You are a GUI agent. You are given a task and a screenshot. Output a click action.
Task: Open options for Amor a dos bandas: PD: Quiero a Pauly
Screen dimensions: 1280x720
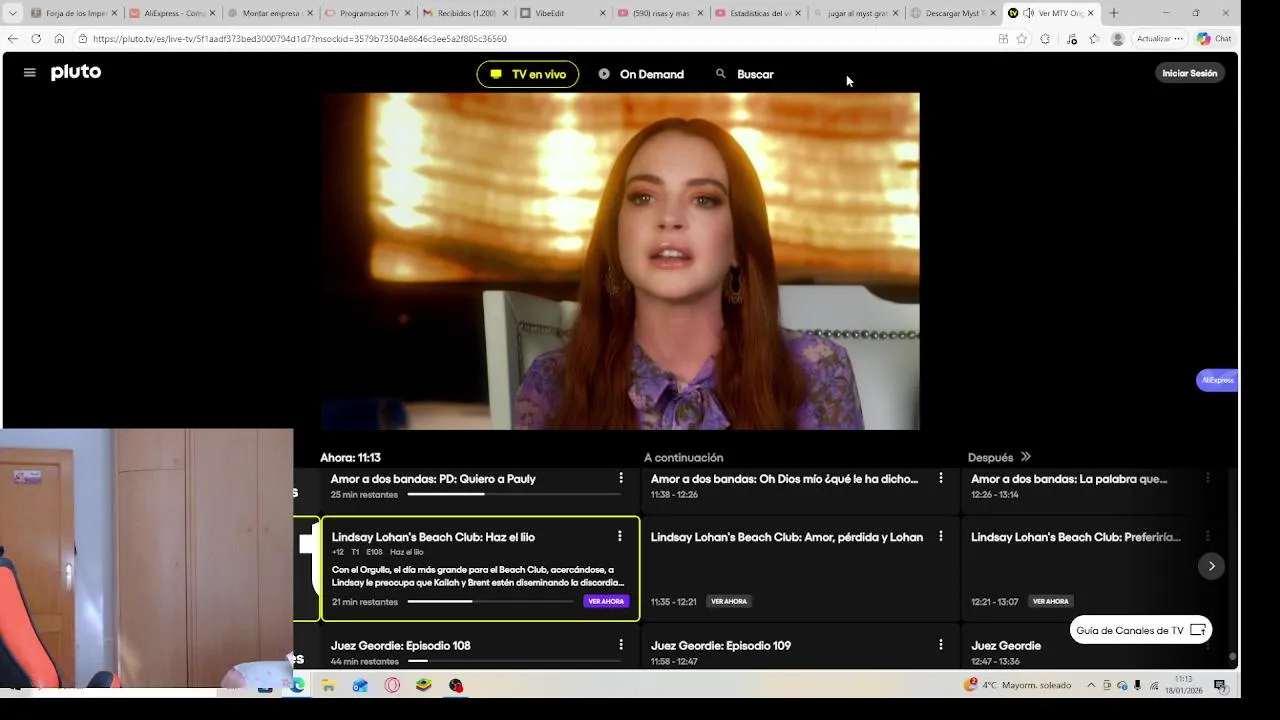621,479
